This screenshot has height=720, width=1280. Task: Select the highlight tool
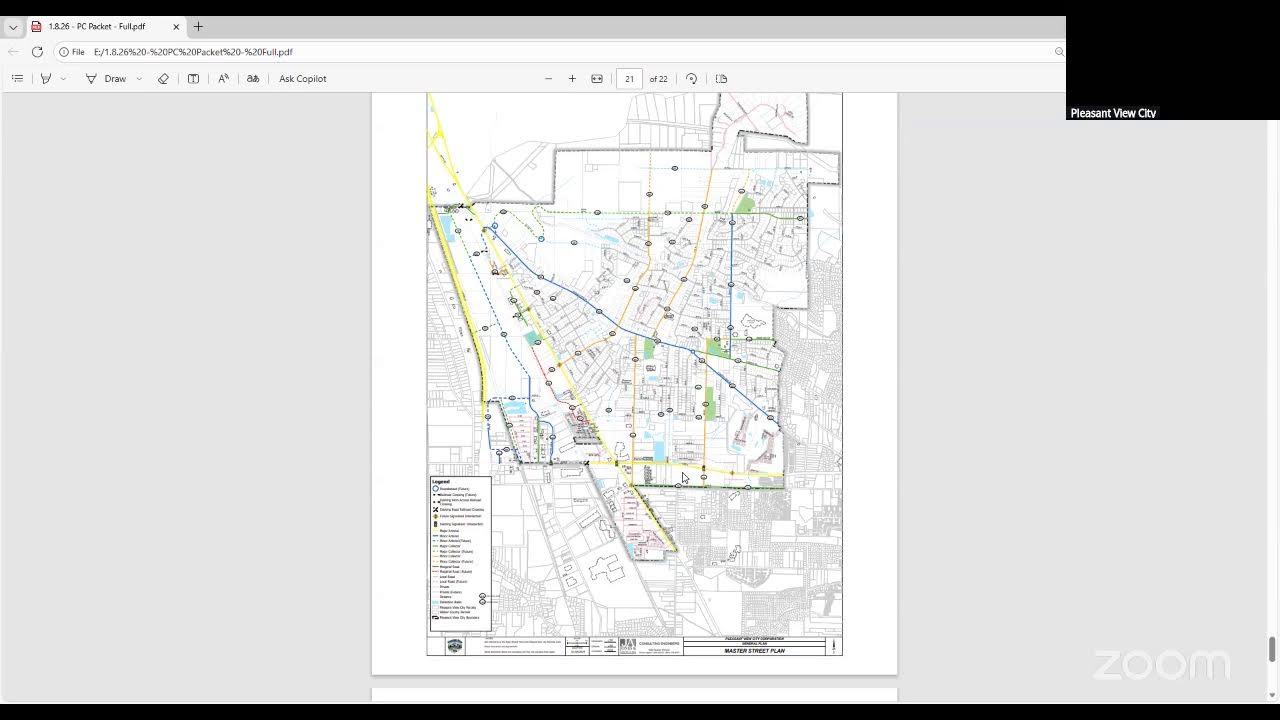pos(45,79)
